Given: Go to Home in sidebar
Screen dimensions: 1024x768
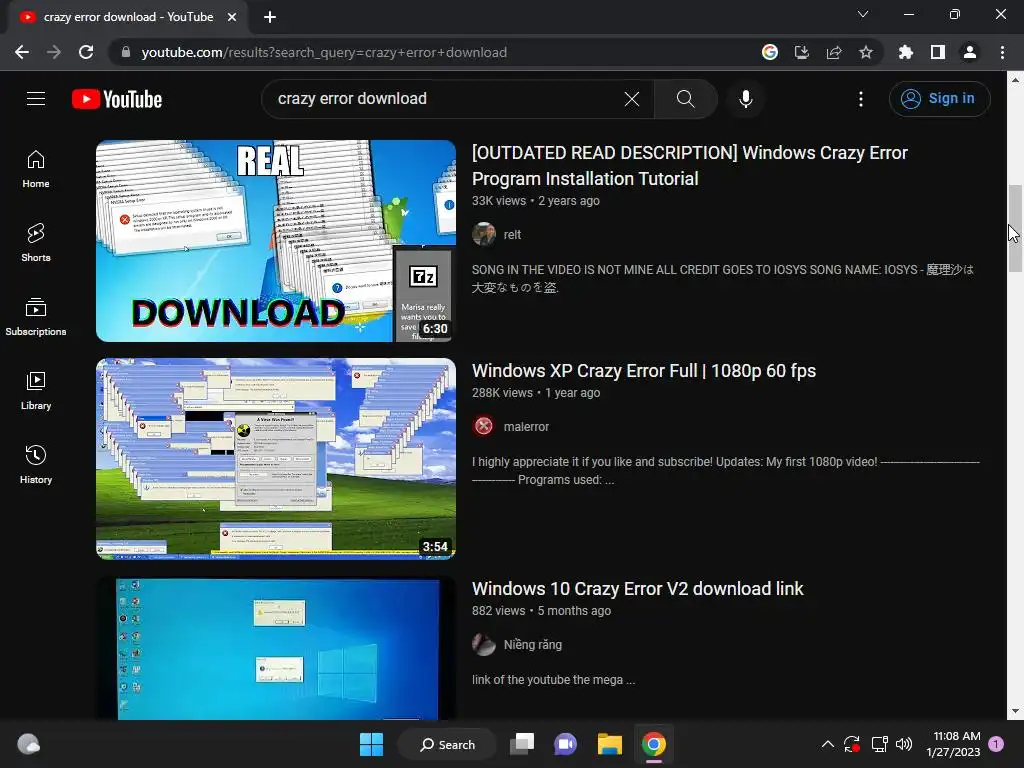Looking at the screenshot, I should [x=36, y=169].
